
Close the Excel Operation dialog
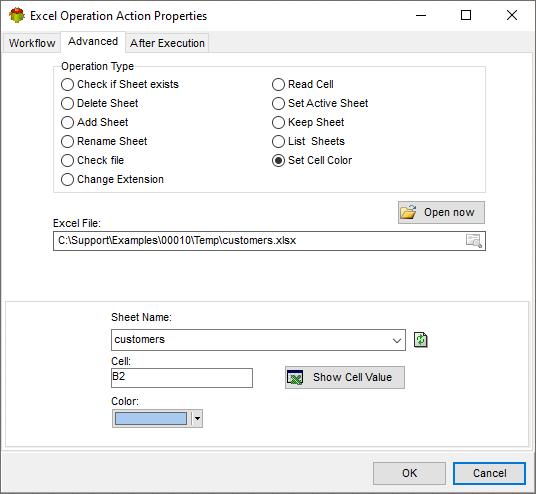coord(512,15)
